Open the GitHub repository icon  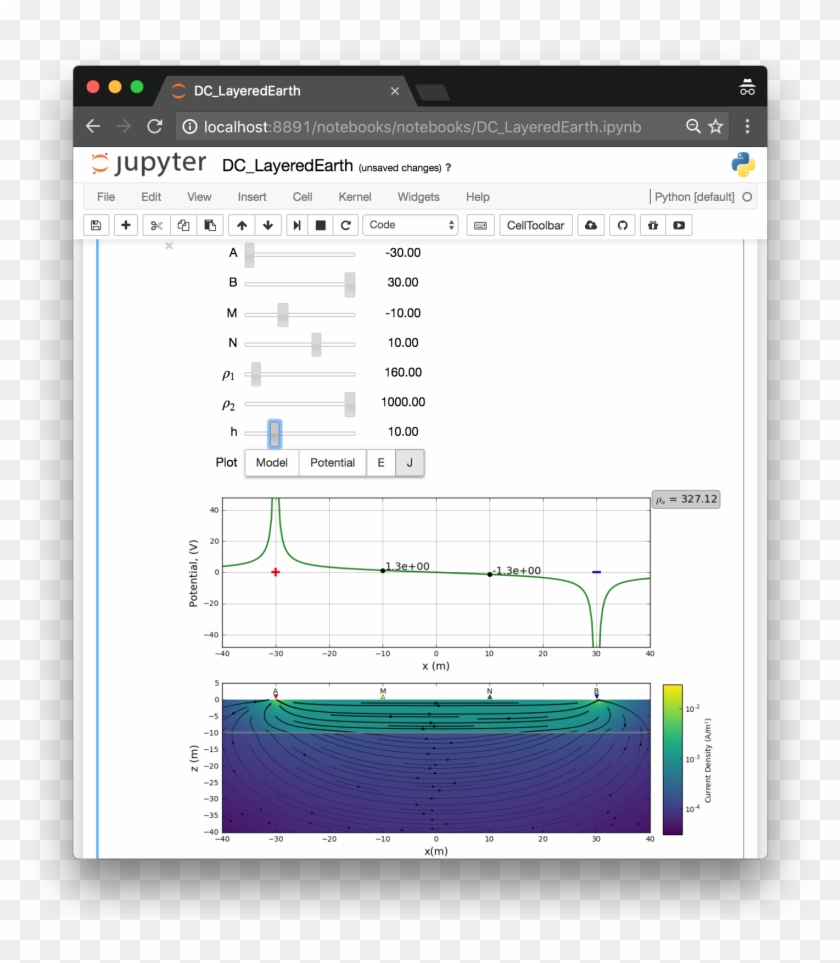tap(622, 225)
